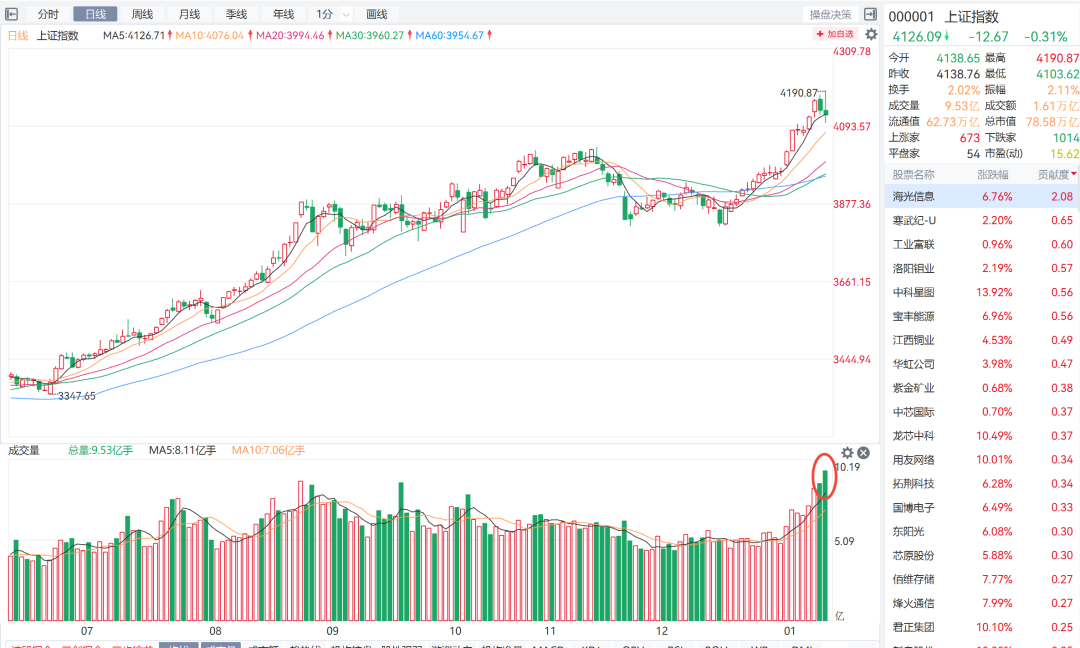This screenshot has height=648, width=1080.
Task: Open the 1分 minute period dropdown
Action: pos(346,15)
